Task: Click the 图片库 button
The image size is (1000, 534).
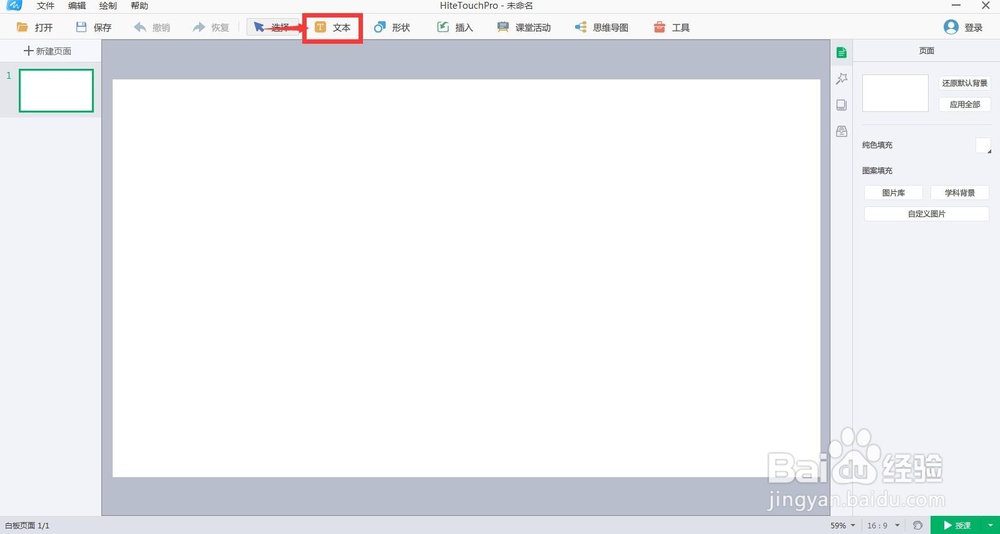Action: pyautogui.click(x=893, y=193)
